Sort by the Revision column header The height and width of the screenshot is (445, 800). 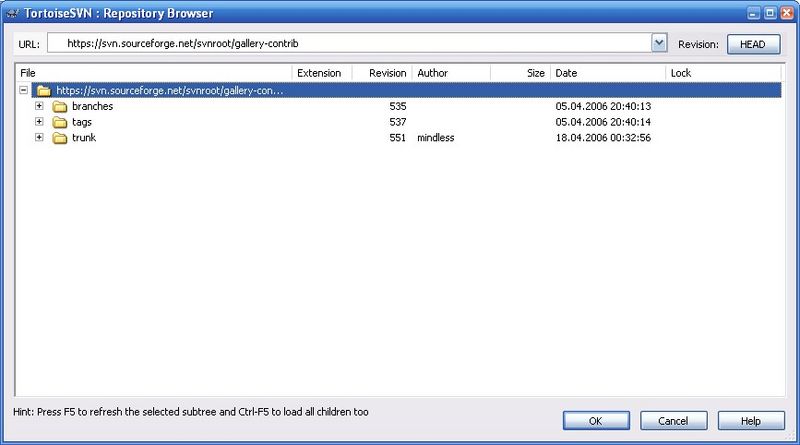(x=382, y=73)
